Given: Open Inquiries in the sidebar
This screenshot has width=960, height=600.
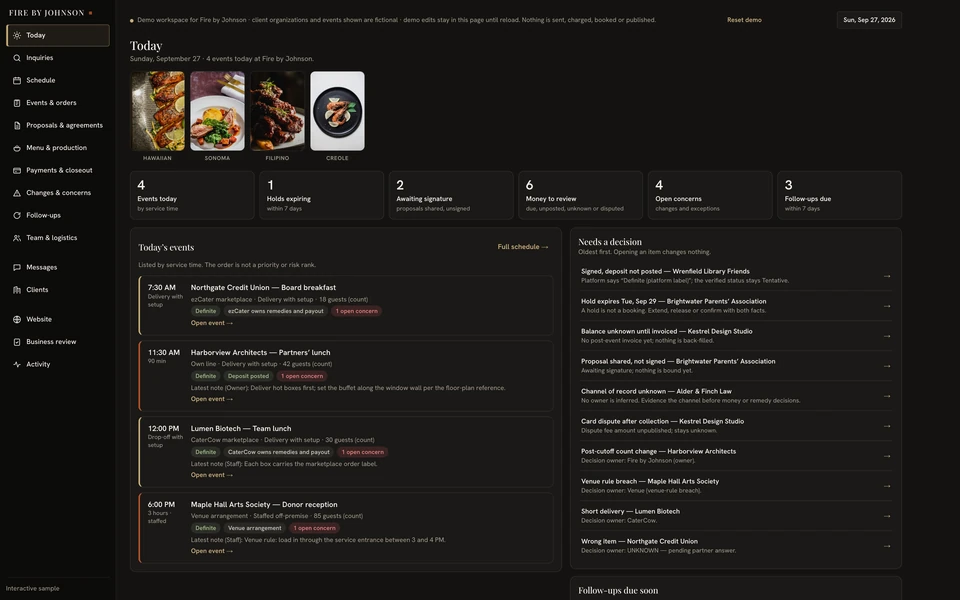Looking at the screenshot, I should click(x=58, y=58).
